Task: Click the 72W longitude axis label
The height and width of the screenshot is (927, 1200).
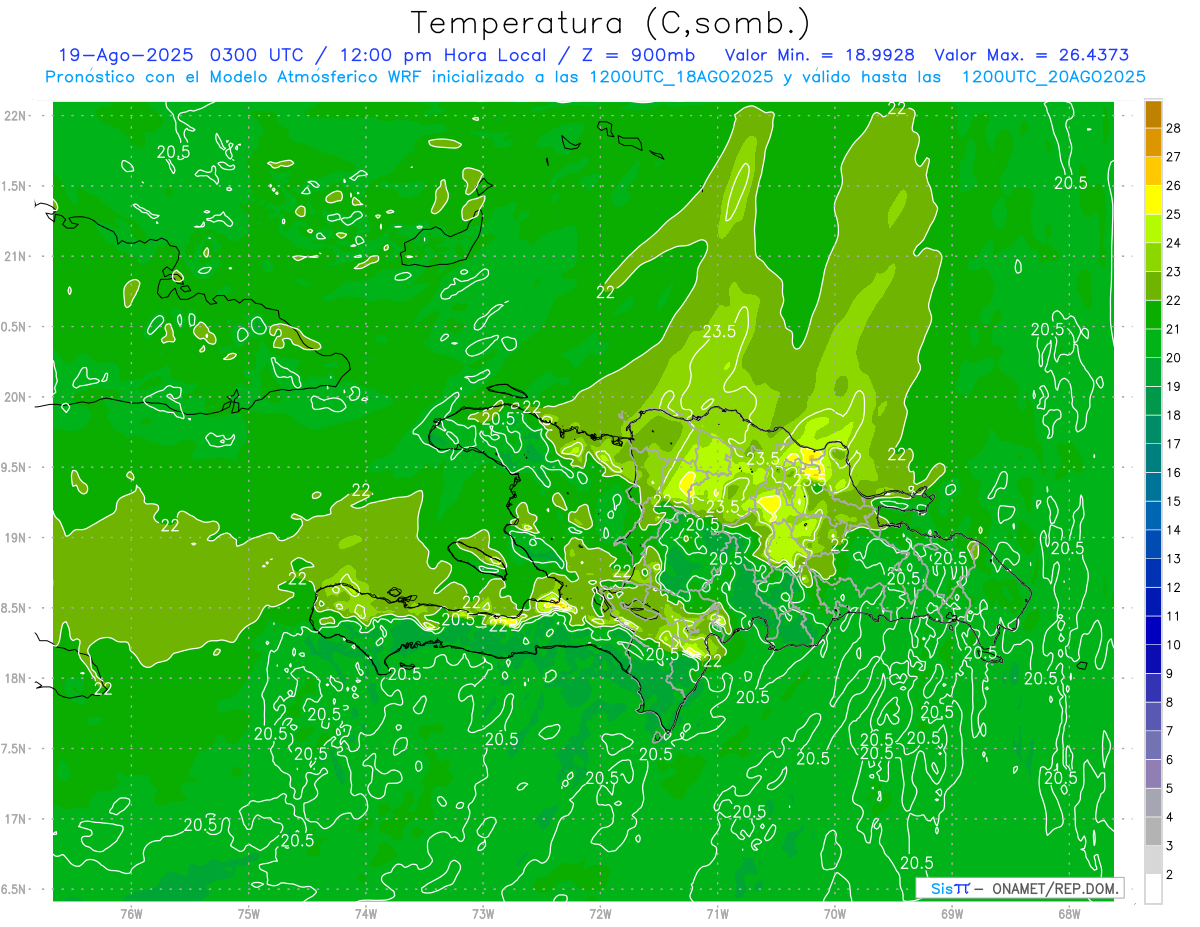Action: click(600, 913)
